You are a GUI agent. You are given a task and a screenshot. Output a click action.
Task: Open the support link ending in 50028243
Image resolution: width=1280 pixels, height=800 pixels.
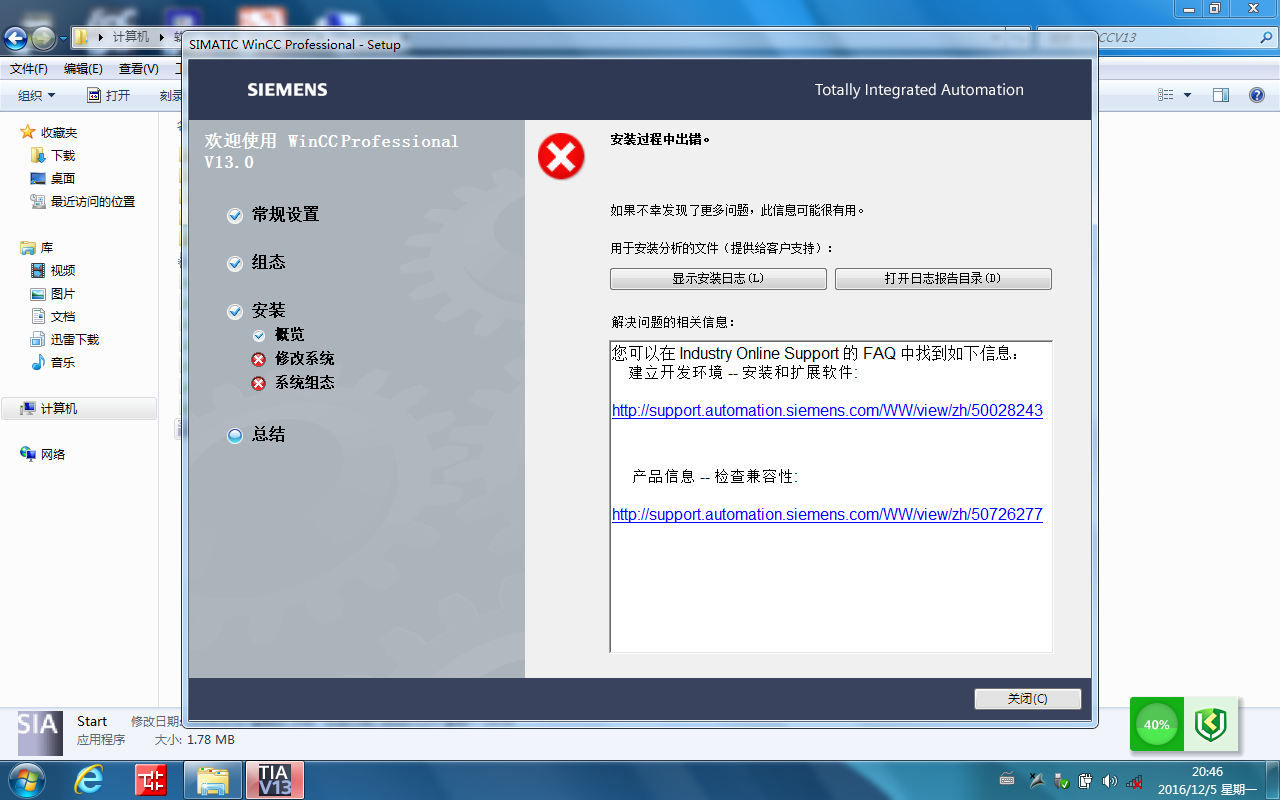click(x=827, y=411)
